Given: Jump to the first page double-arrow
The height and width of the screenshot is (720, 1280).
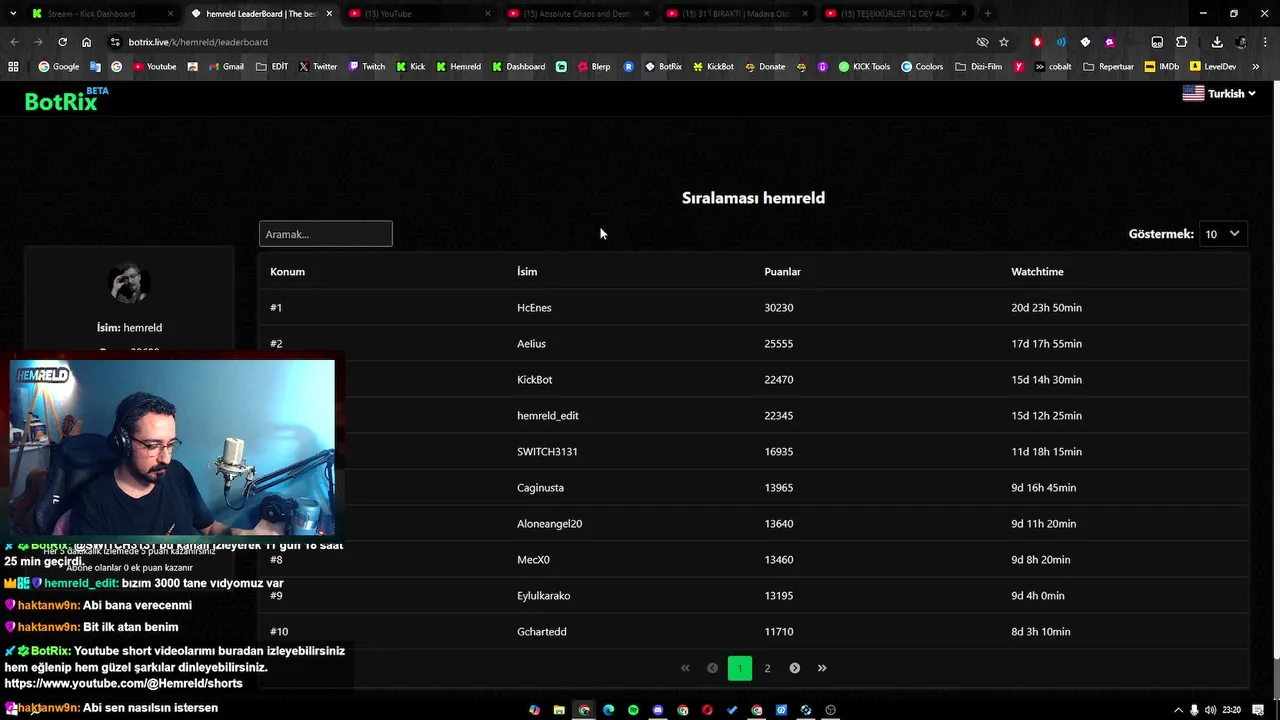Looking at the screenshot, I should (685, 668).
